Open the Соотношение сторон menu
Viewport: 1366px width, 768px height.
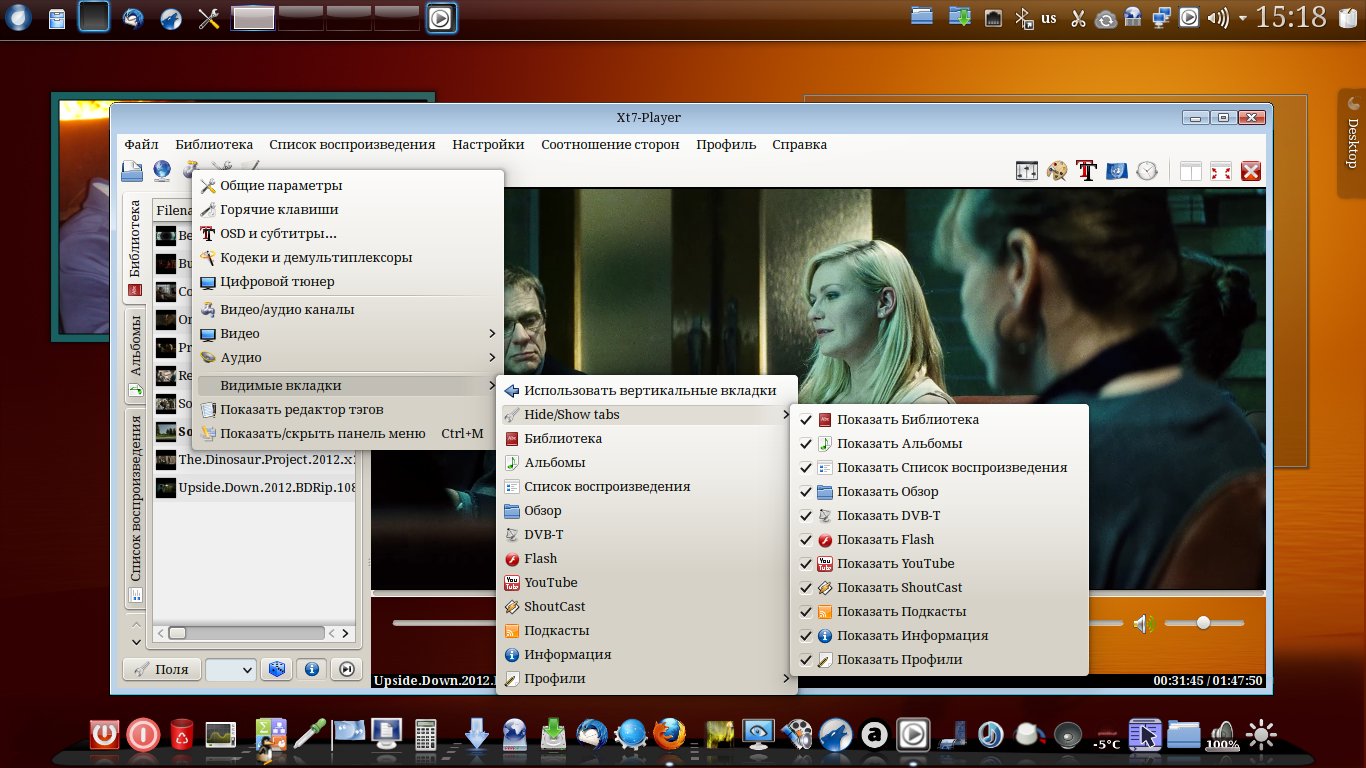pyautogui.click(x=610, y=144)
